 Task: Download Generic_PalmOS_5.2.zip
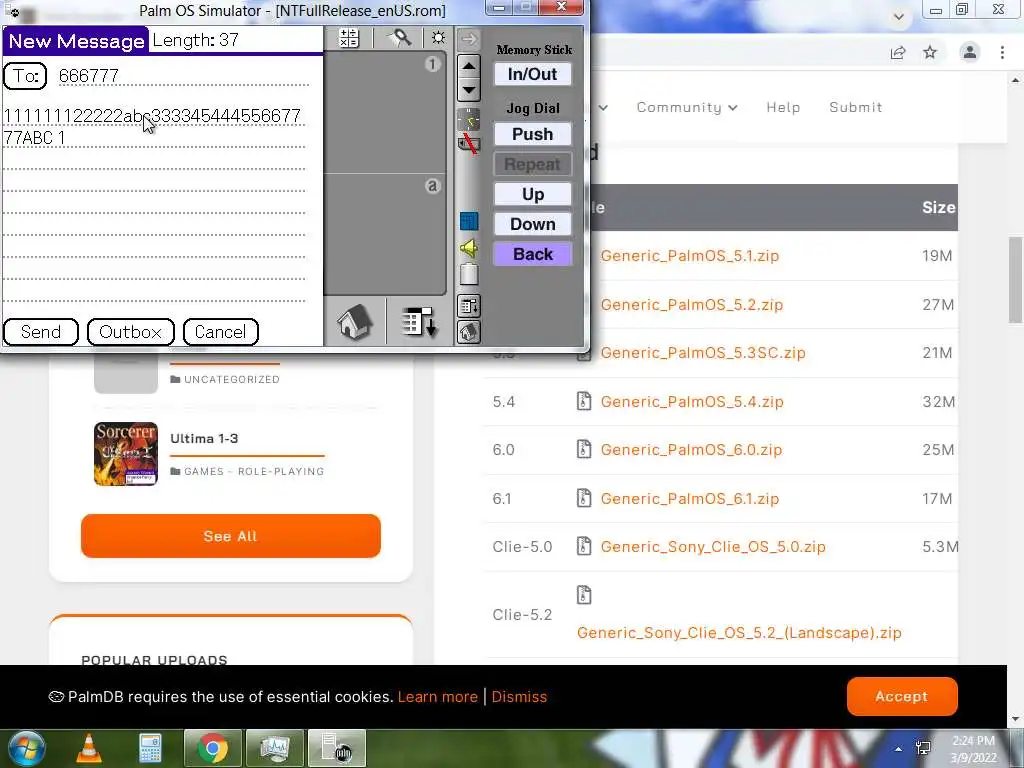click(x=692, y=304)
